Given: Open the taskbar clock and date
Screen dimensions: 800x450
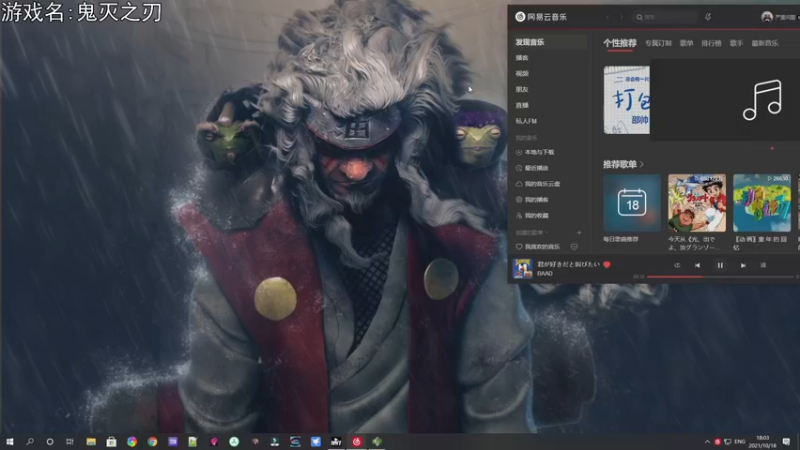Looking at the screenshot, I should (x=763, y=441).
